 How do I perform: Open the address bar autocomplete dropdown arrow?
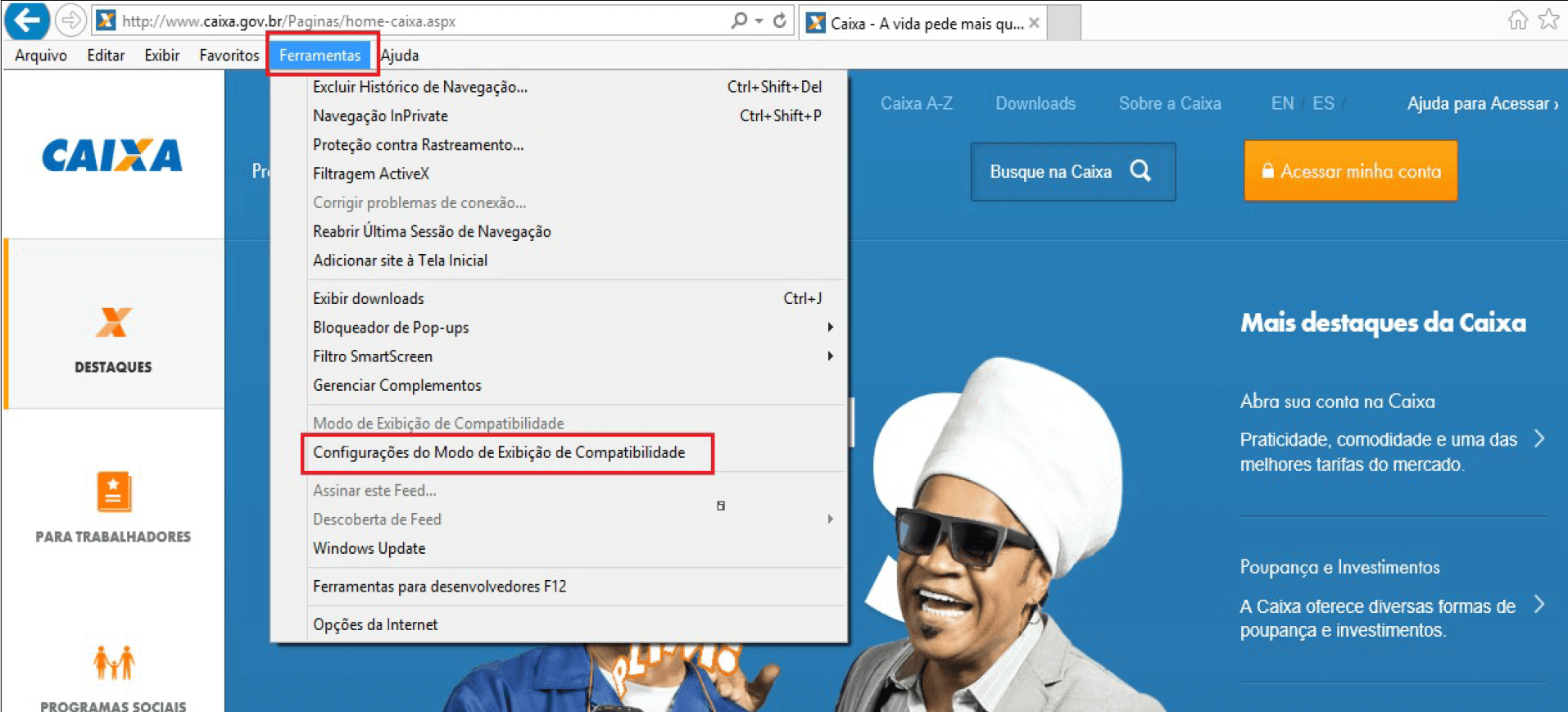coord(759,20)
